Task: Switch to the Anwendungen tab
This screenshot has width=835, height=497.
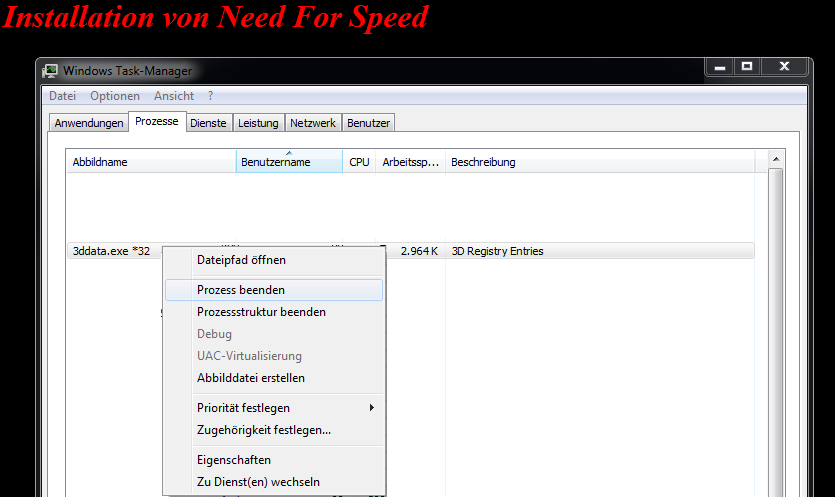Action: (x=90, y=123)
